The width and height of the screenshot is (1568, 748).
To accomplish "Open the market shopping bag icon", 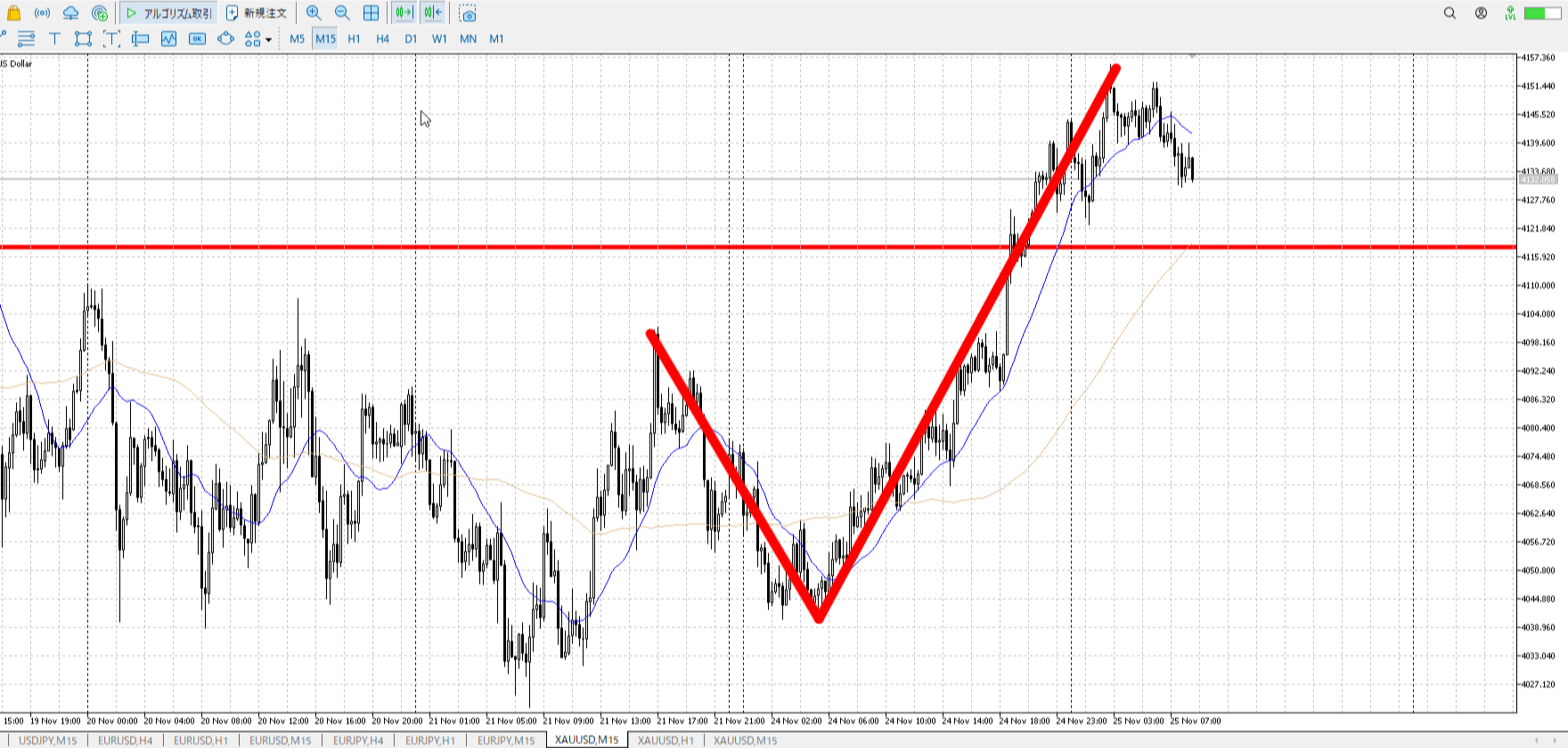I will tap(13, 12).
